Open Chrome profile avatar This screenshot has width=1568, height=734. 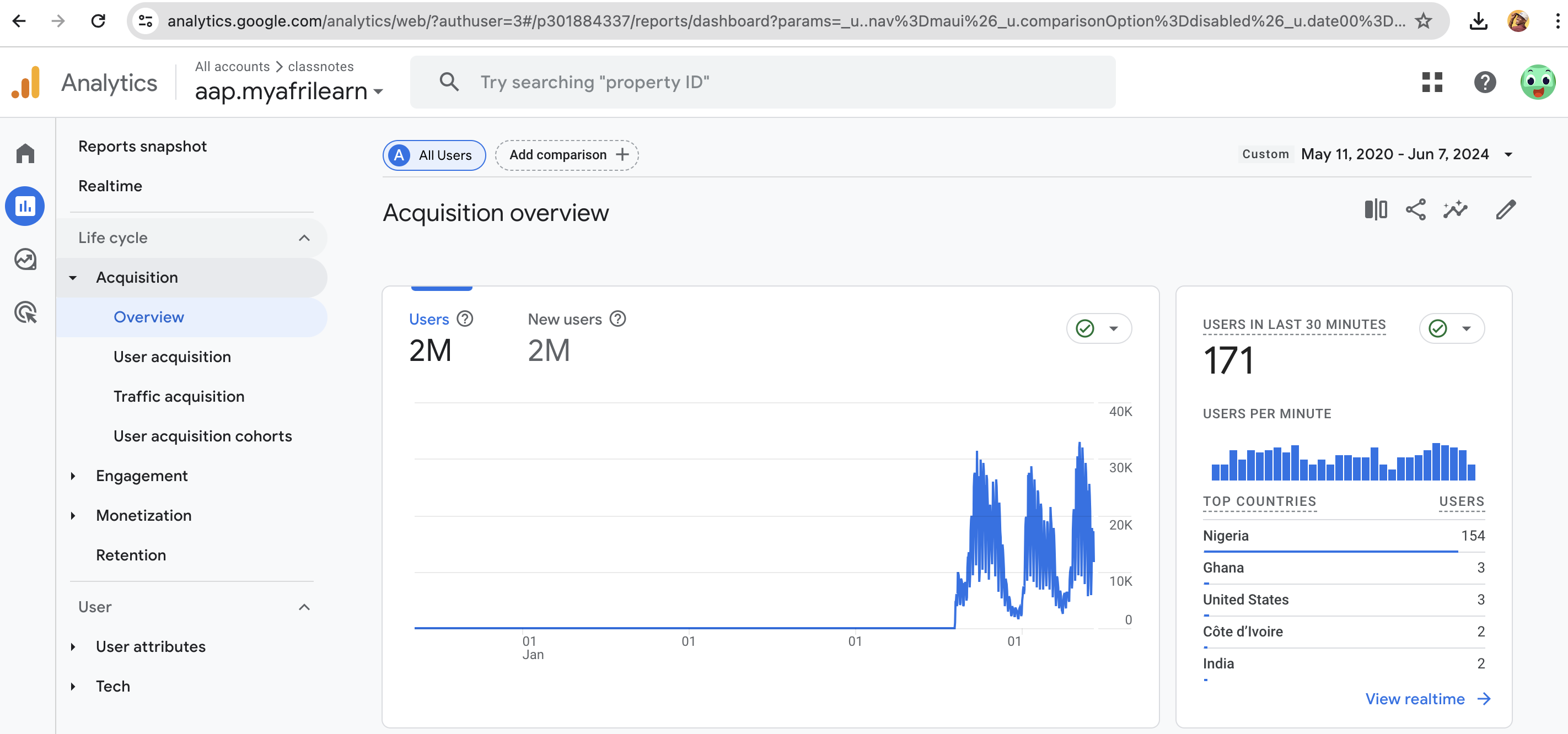point(1518,21)
